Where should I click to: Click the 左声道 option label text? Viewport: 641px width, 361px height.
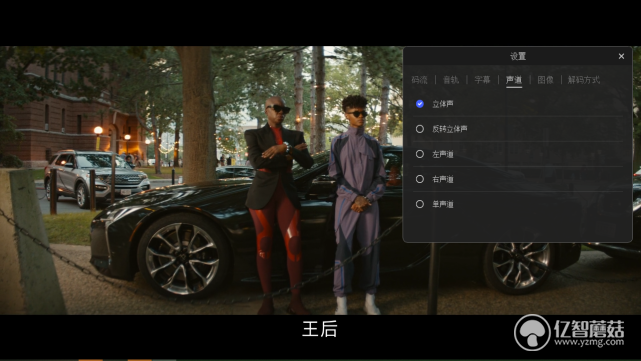443,154
